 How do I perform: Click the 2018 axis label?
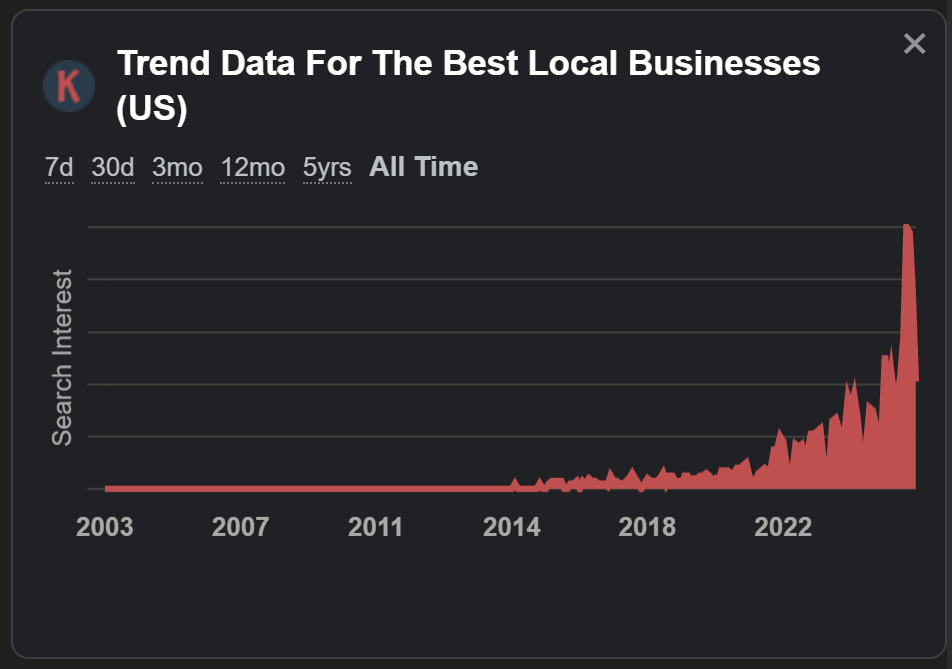click(x=647, y=527)
